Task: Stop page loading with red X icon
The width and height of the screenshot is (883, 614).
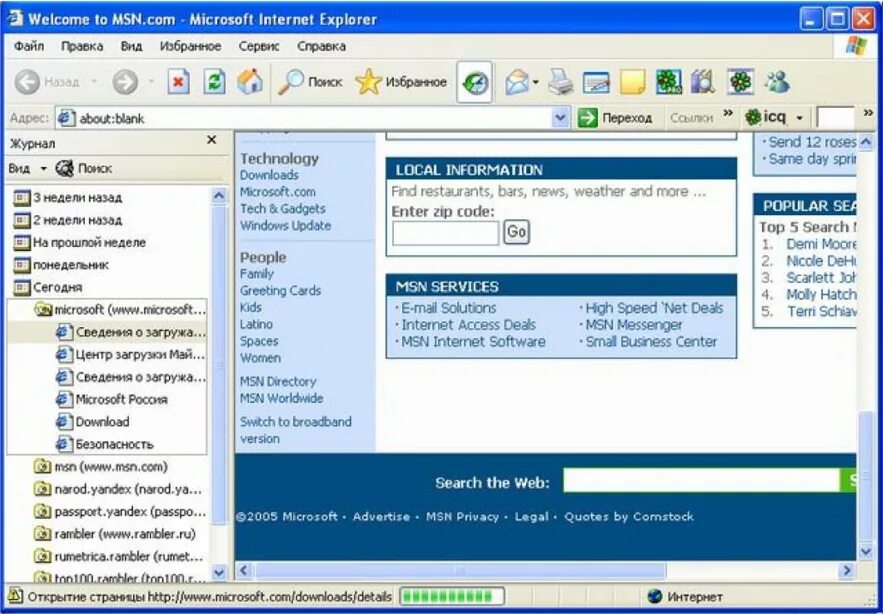Action: [x=178, y=82]
